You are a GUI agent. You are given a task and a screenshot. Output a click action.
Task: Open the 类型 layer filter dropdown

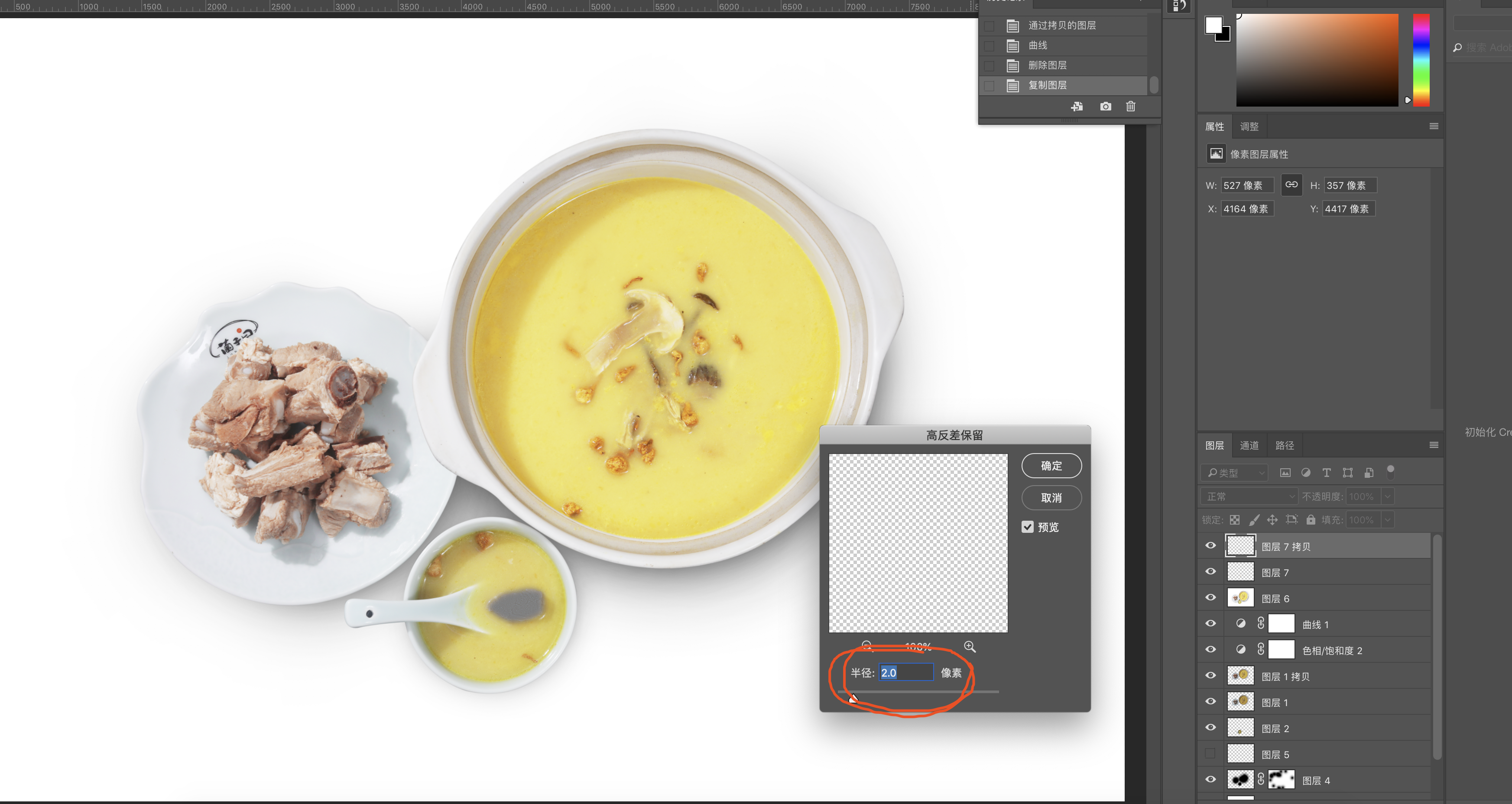tap(1234, 473)
